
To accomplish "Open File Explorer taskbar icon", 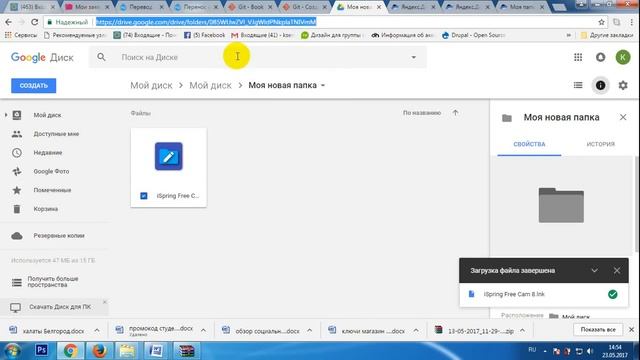I will (127, 350).
